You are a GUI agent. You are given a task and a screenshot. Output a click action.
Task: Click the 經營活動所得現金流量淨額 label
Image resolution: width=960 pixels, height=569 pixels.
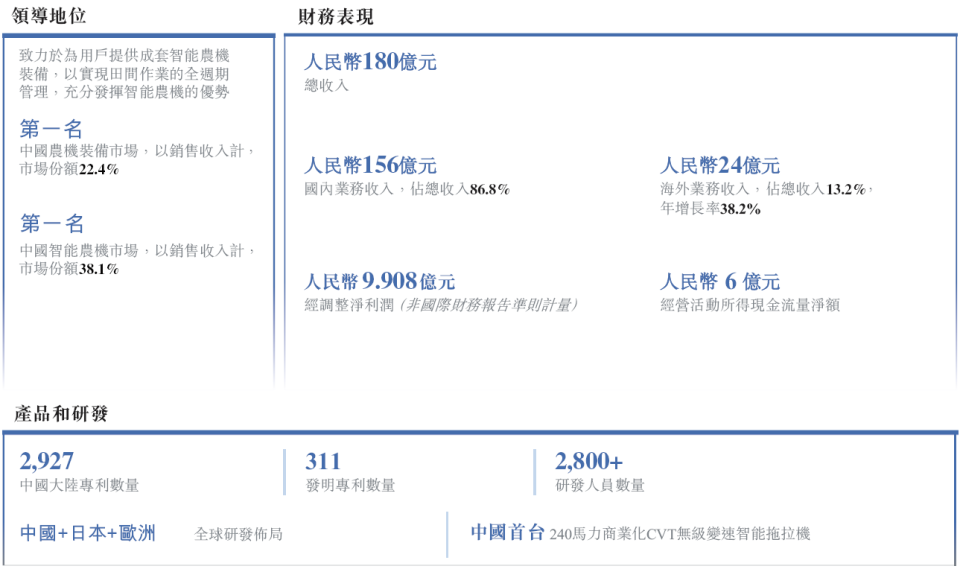(750, 305)
